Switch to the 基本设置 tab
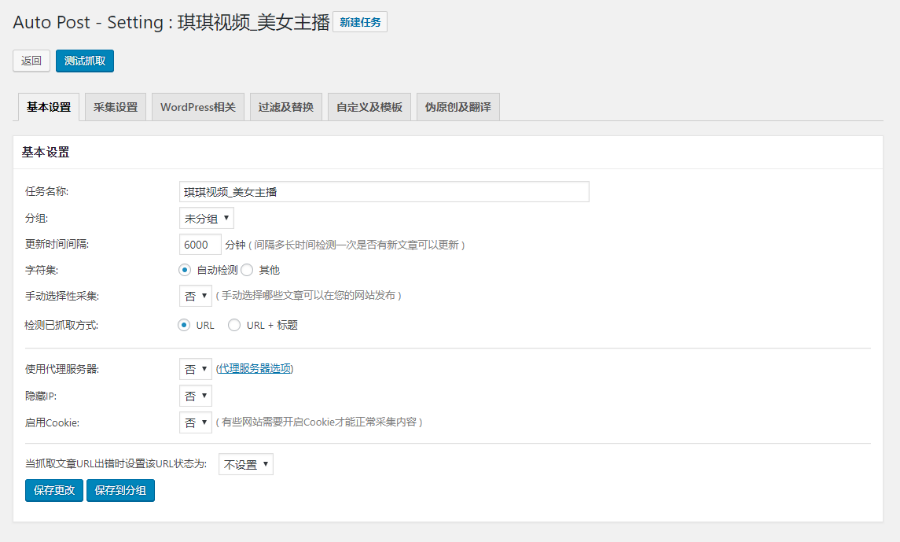The image size is (900, 542). click(x=48, y=107)
